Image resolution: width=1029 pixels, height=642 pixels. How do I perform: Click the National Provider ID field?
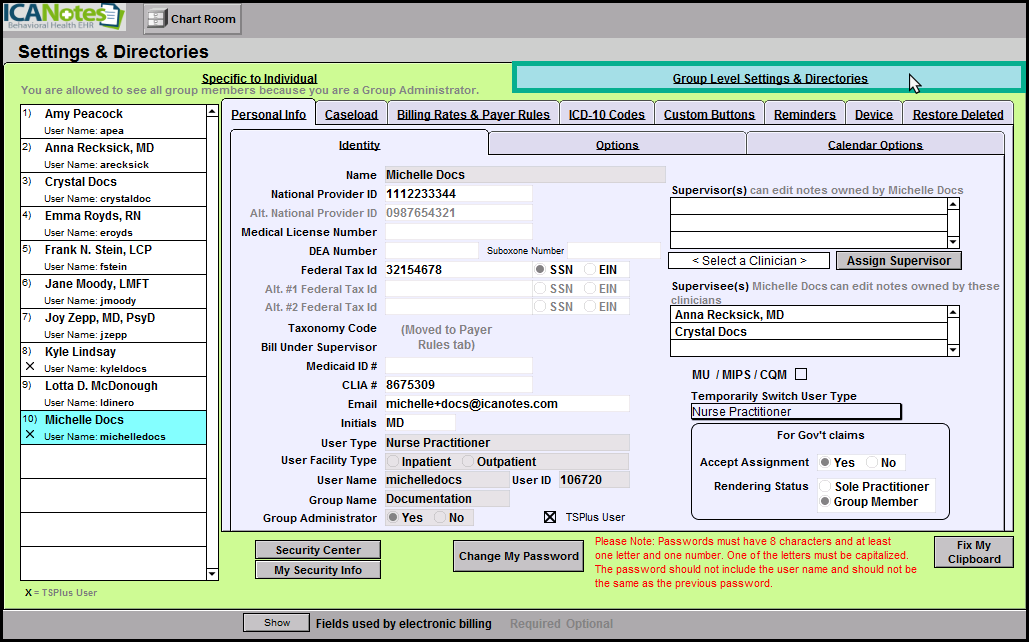point(458,194)
